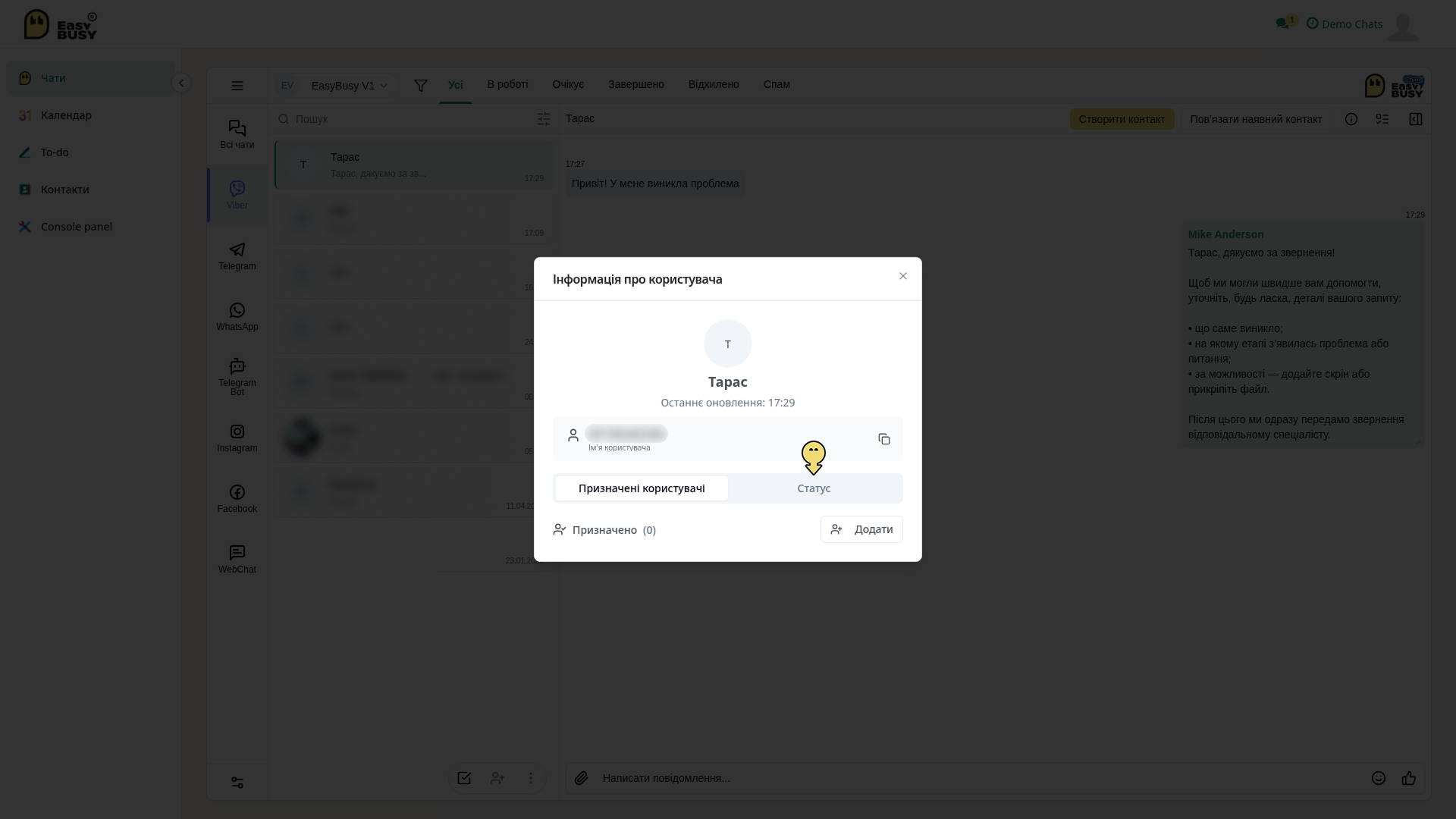The image size is (1456, 819).
Task: Switch to Завершено tab
Action: tap(636, 84)
